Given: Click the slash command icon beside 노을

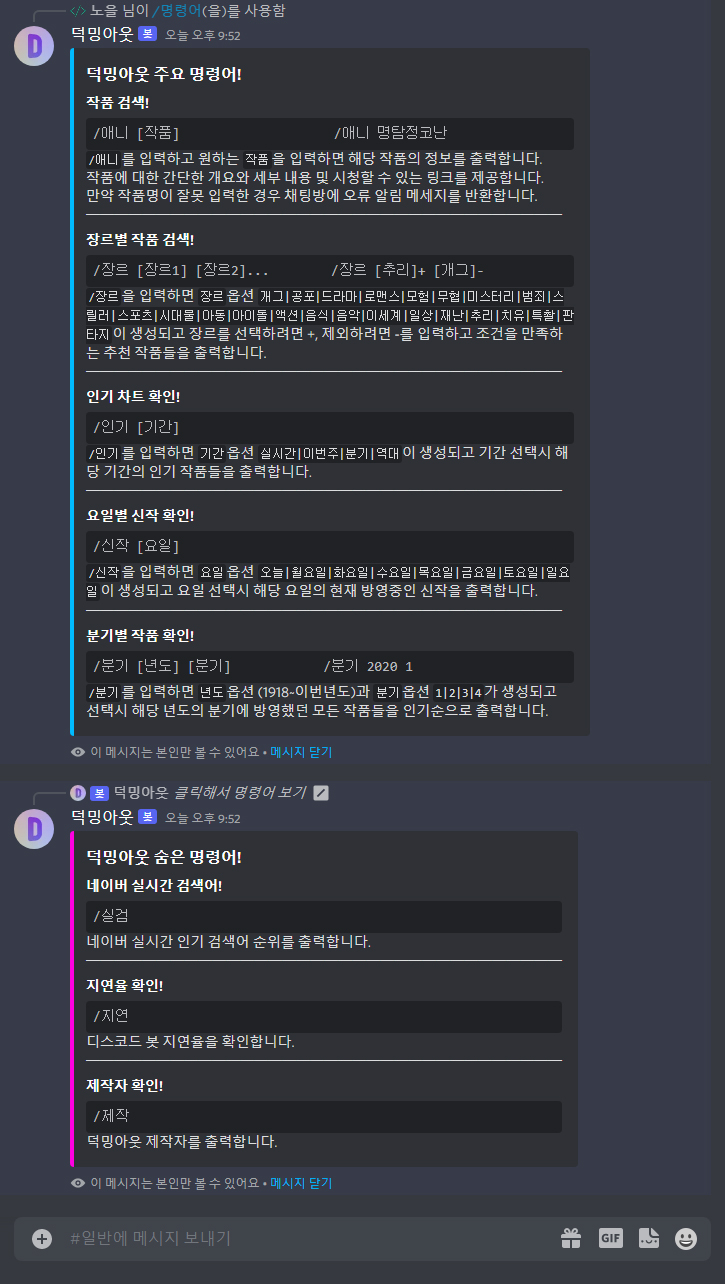Looking at the screenshot, I should pos(78,10).
